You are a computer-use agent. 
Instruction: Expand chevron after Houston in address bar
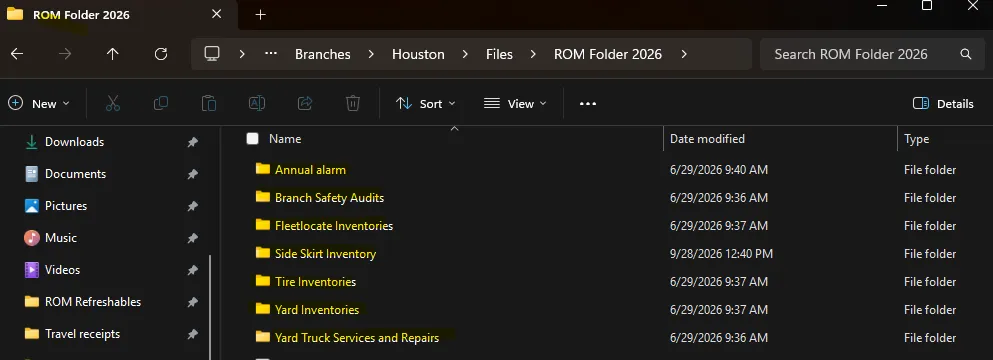(465, 55)
